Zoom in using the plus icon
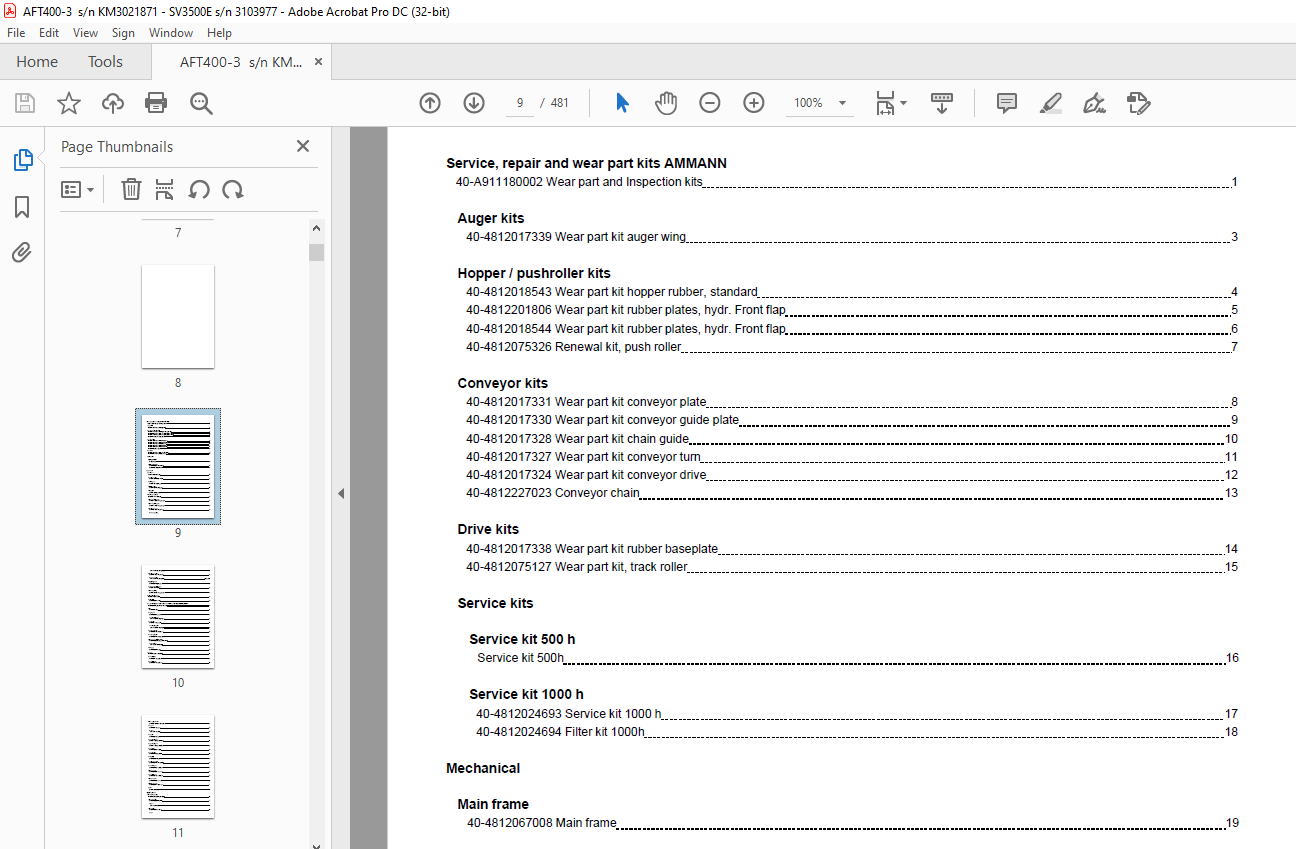 (x=754, y=103)
